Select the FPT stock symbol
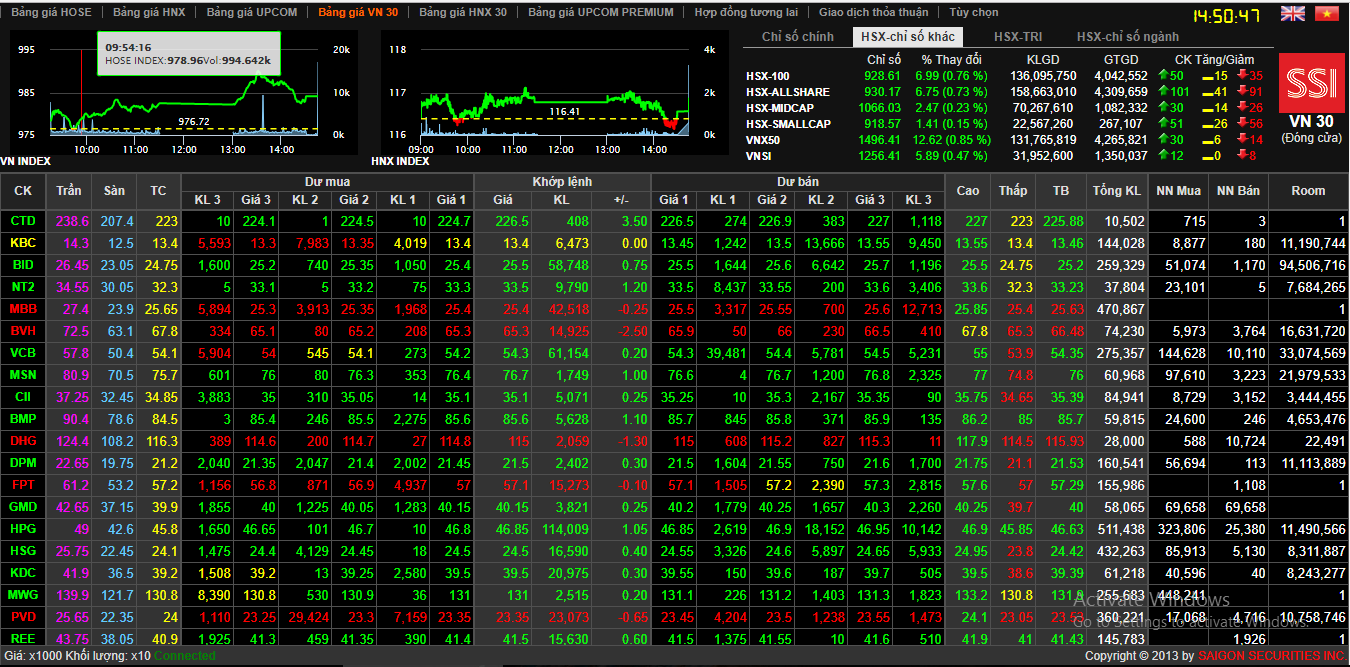The height and width of the screenshot is (667, 1350). (23, 485)
